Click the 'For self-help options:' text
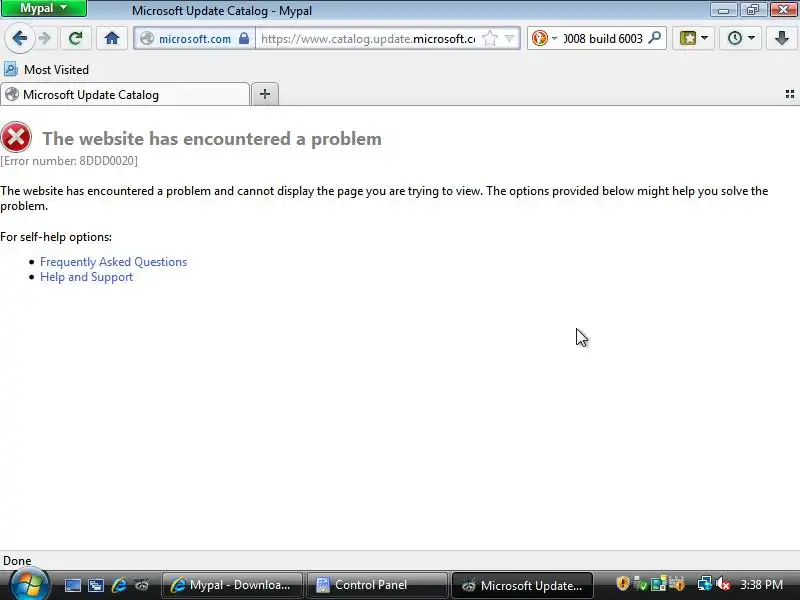Viewport: 800px width, 600px height. (x=56, y=237)
